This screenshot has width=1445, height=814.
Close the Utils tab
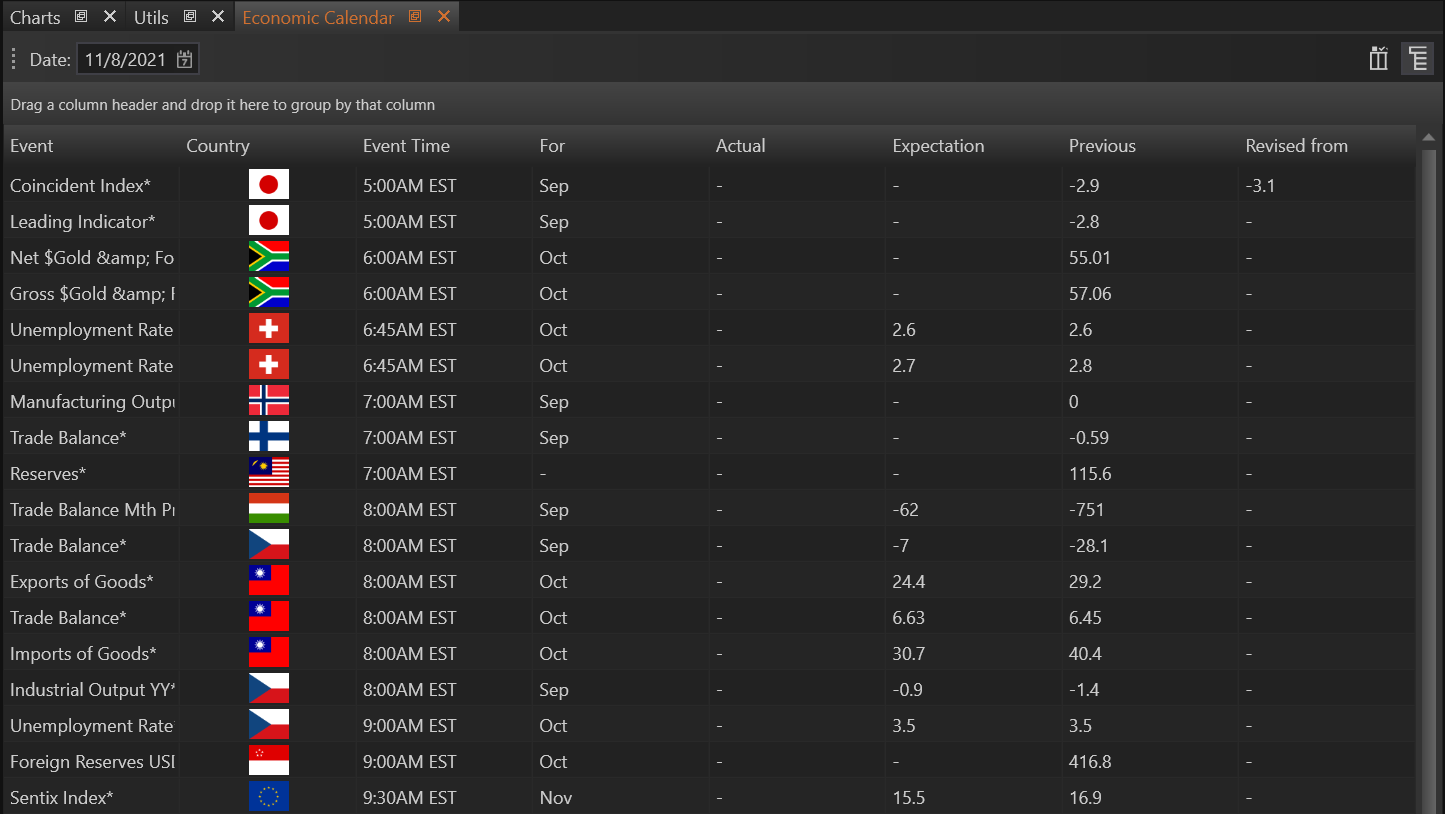(x=217, y=17)
